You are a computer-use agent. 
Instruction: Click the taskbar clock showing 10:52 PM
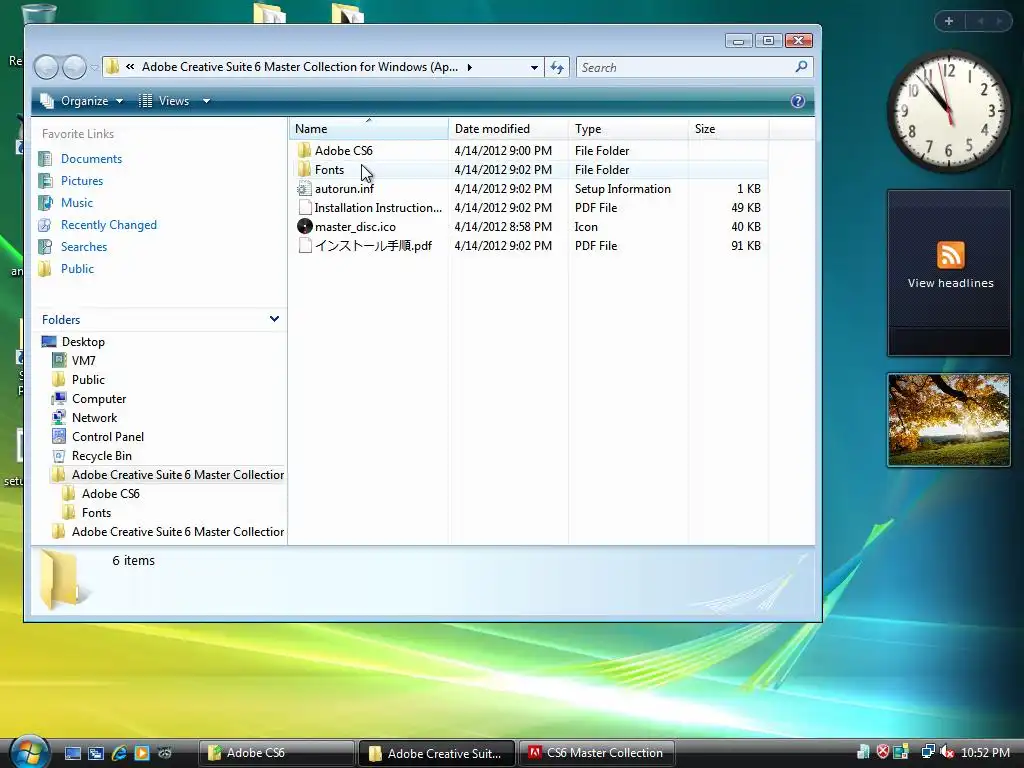coord(985,753)
